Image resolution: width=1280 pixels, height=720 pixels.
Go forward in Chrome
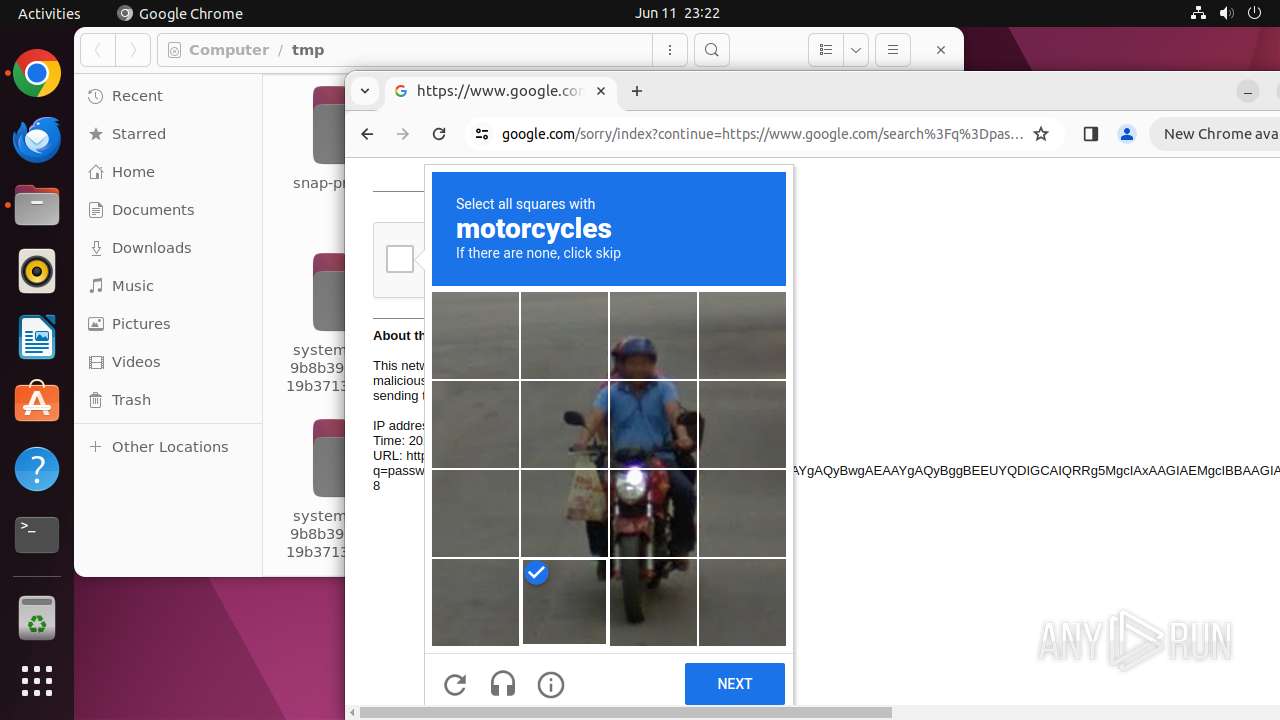click(403, 134)
